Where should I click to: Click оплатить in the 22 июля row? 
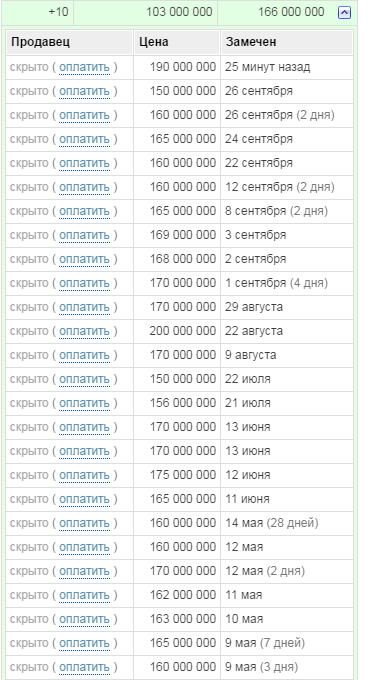click(85, 379)
